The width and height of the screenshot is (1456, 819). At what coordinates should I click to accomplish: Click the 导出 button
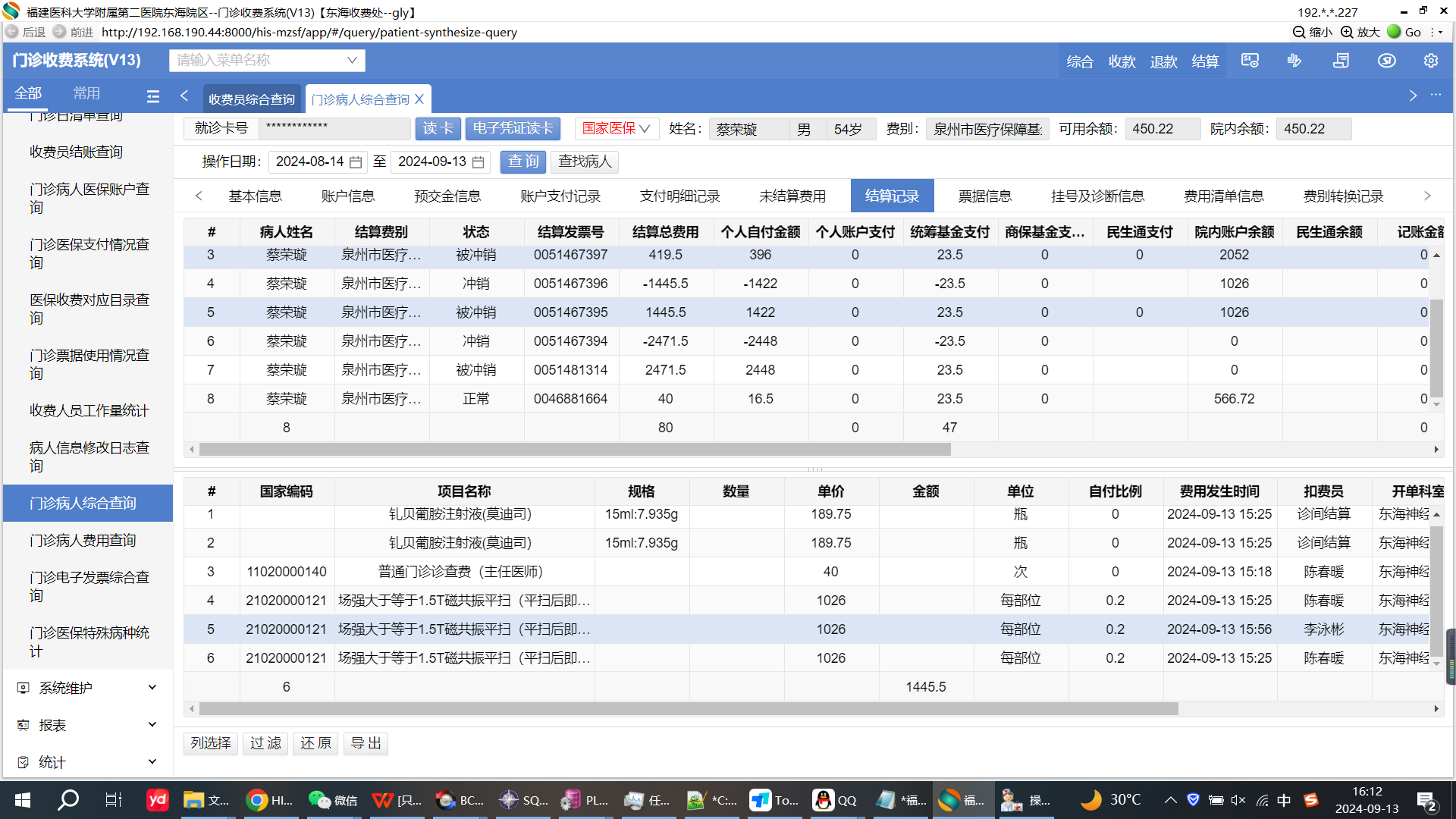366,743
